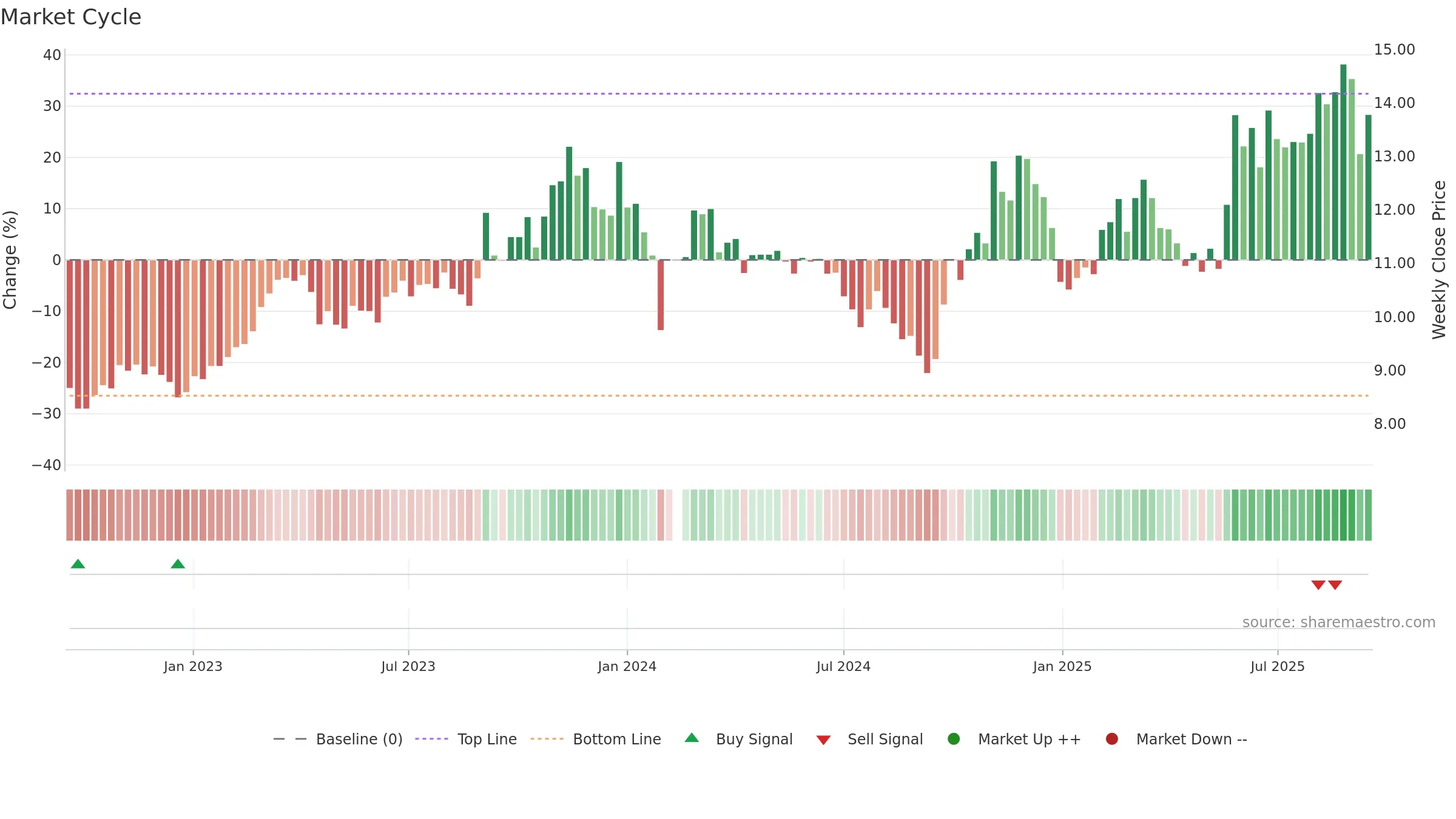The width and height of the screenshot is (1456, 819).
Task: Click the purple dotted Top Line in chart
Action: 719,93
